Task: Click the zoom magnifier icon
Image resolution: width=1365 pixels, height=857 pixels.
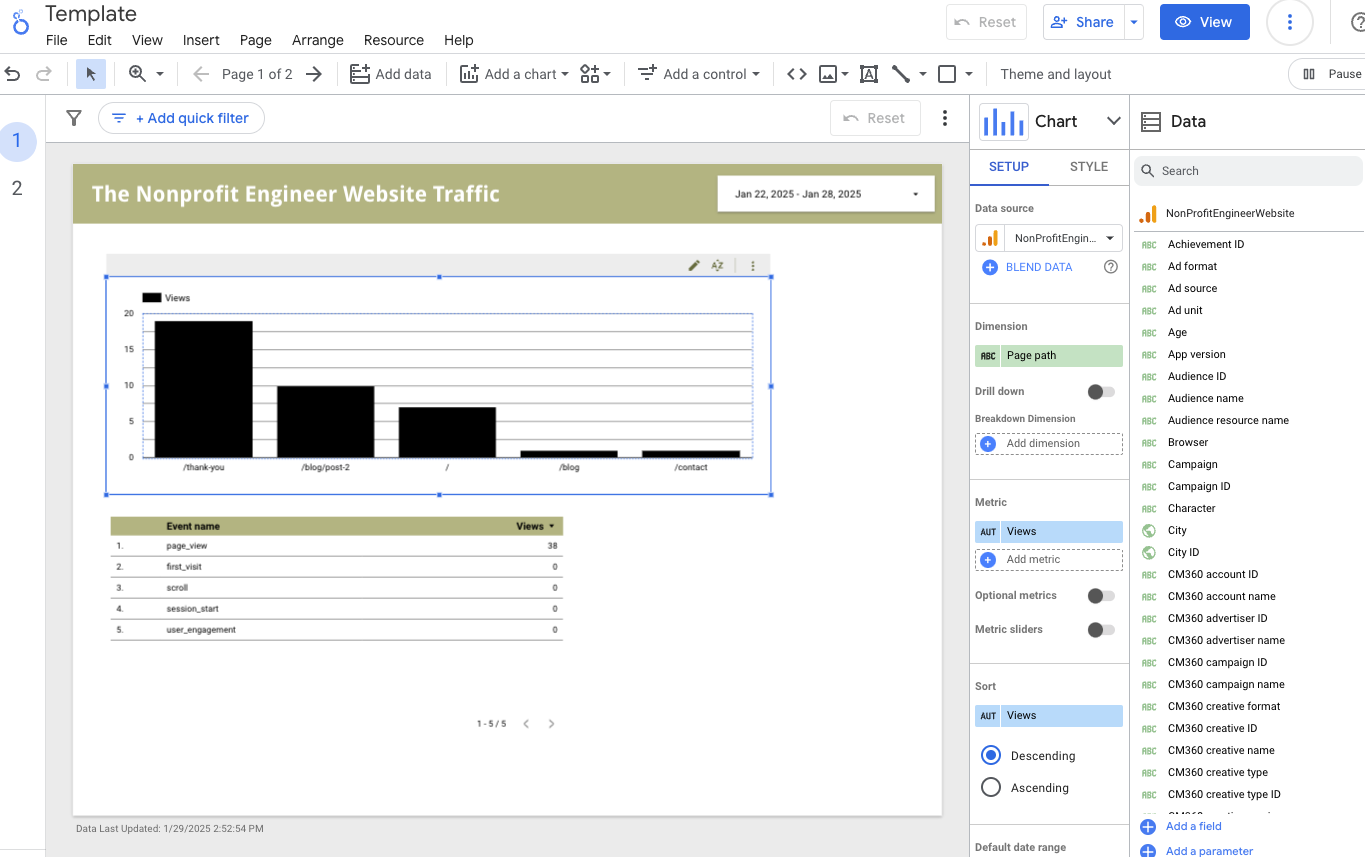Action: (x=137, y=74)
